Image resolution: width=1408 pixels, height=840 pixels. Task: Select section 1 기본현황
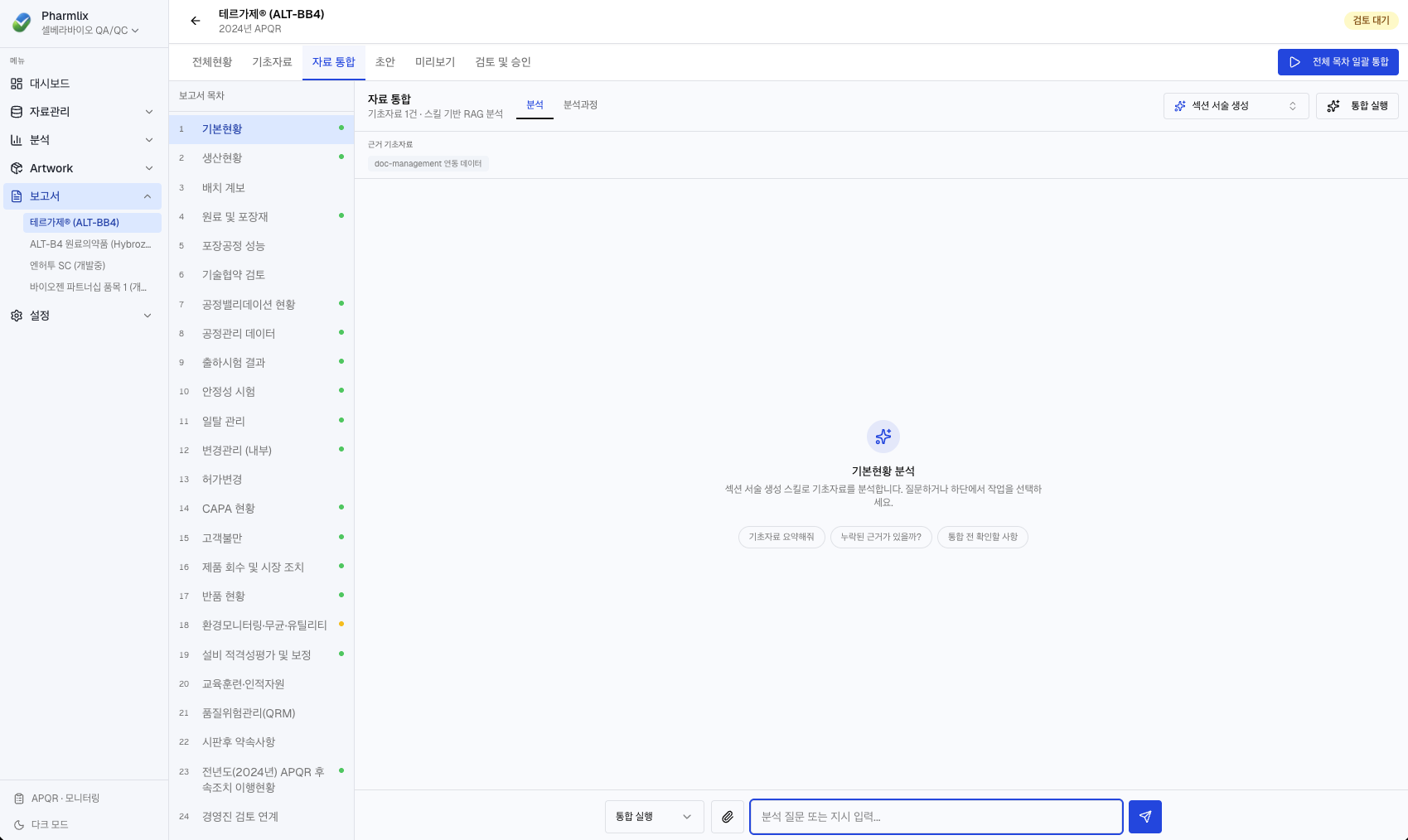pyautogui.click(x=262, y=129)
